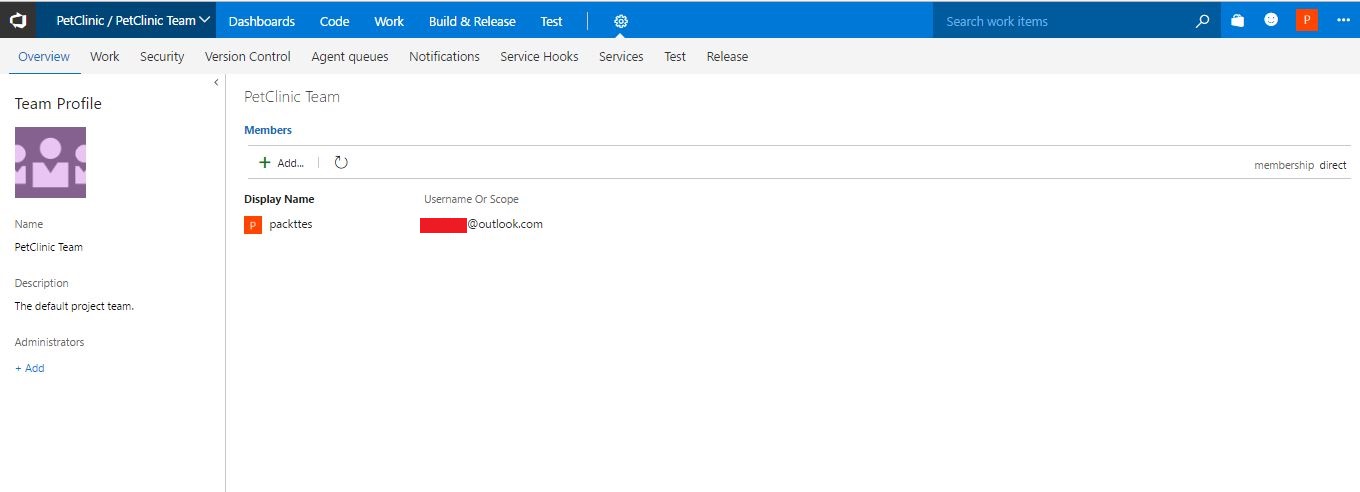Switch to the Notifications tab
Image resolution: width=1360 pixels, height=492 pixels.
444,56
